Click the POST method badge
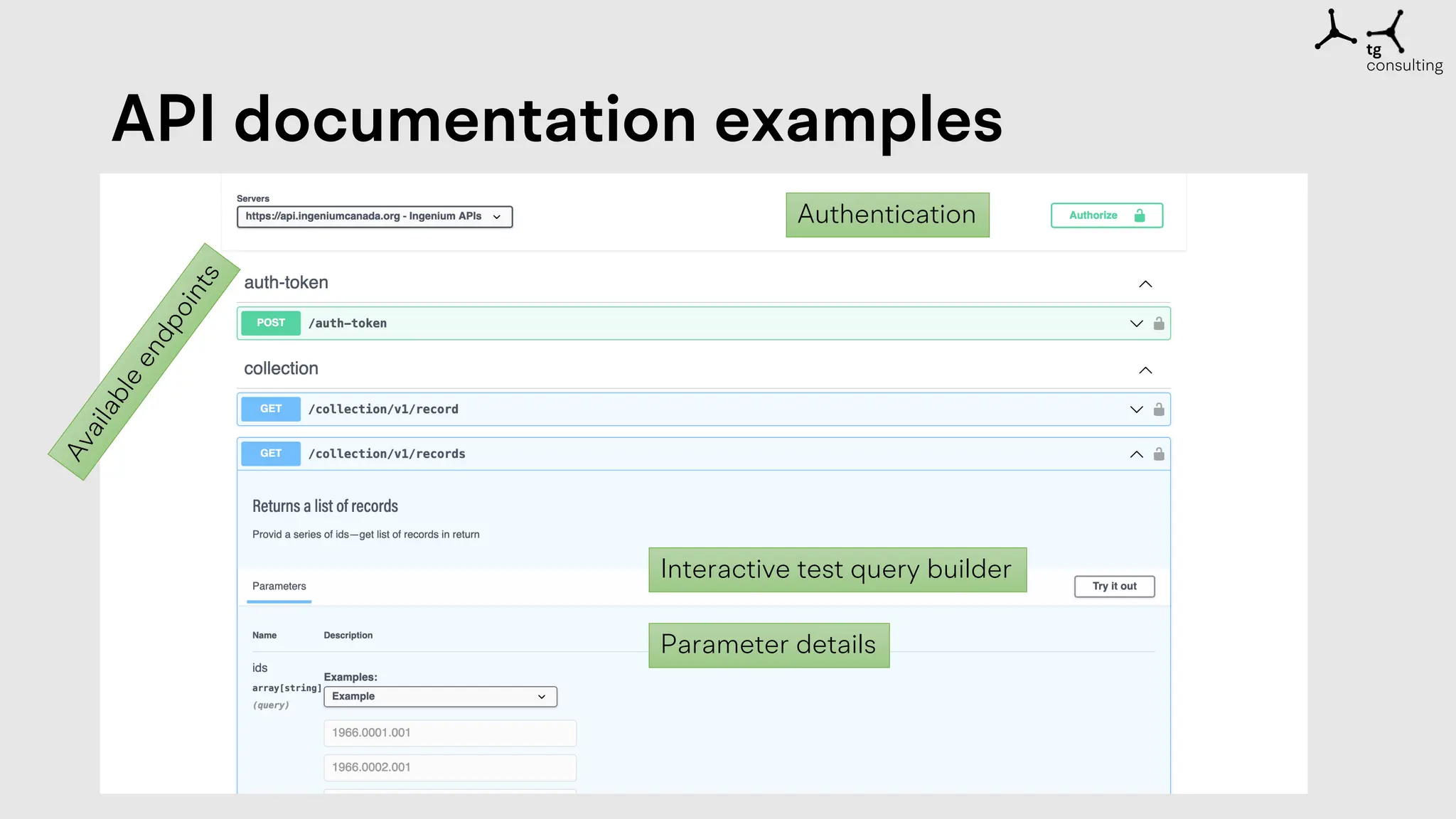Image resolution: width=1456 pixels, height=819 pixels. (271, 323)
